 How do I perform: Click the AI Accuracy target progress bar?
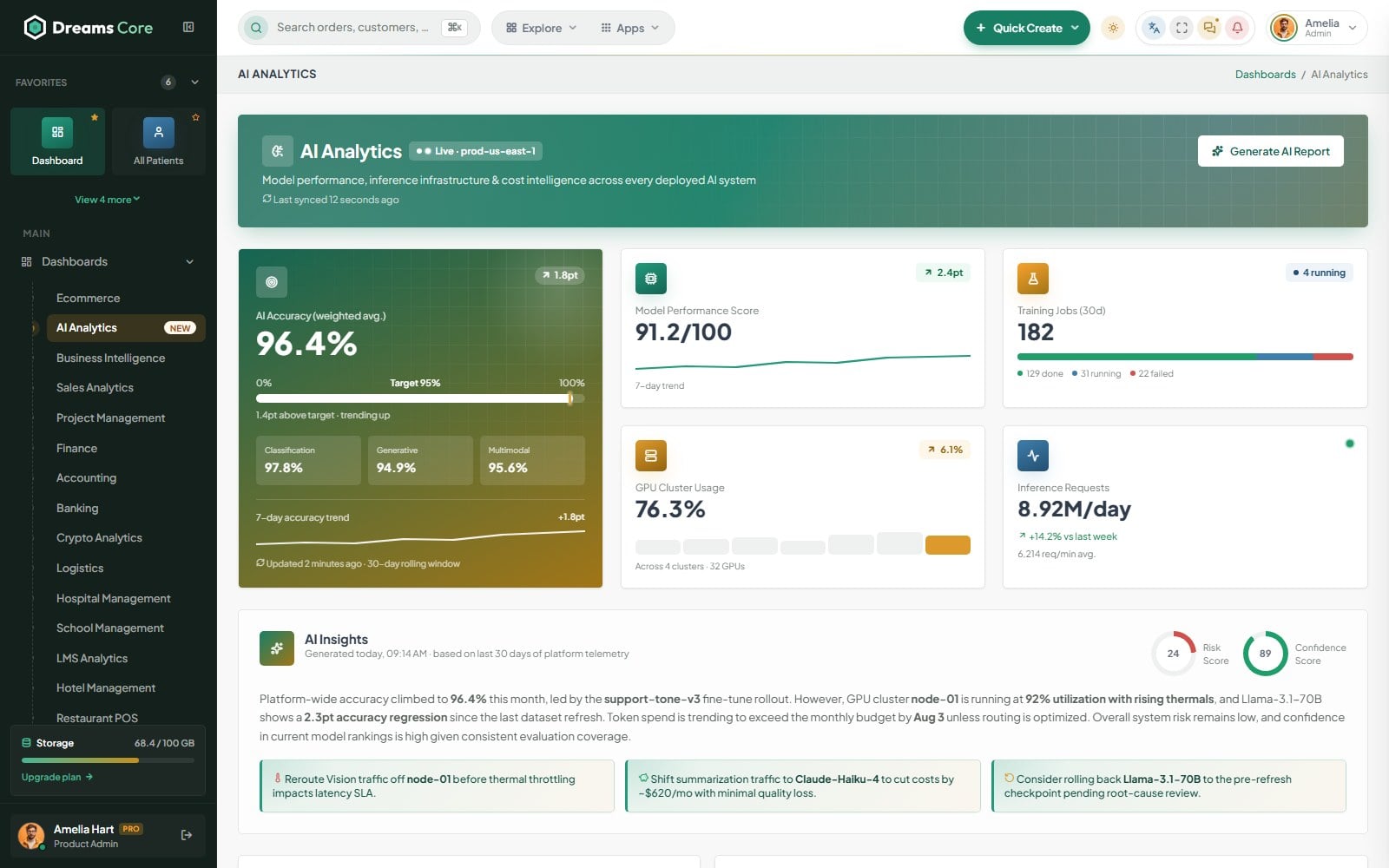pyautogui.click(x=420, y=398)
